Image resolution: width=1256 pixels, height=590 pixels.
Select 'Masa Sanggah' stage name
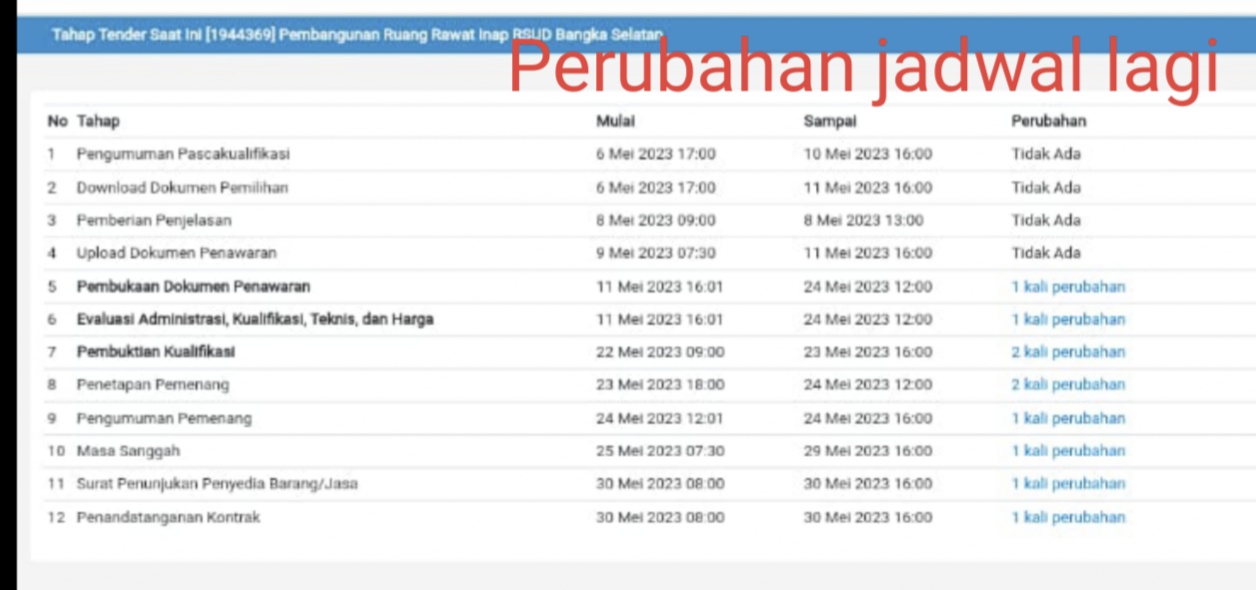[x=129, y=451]
